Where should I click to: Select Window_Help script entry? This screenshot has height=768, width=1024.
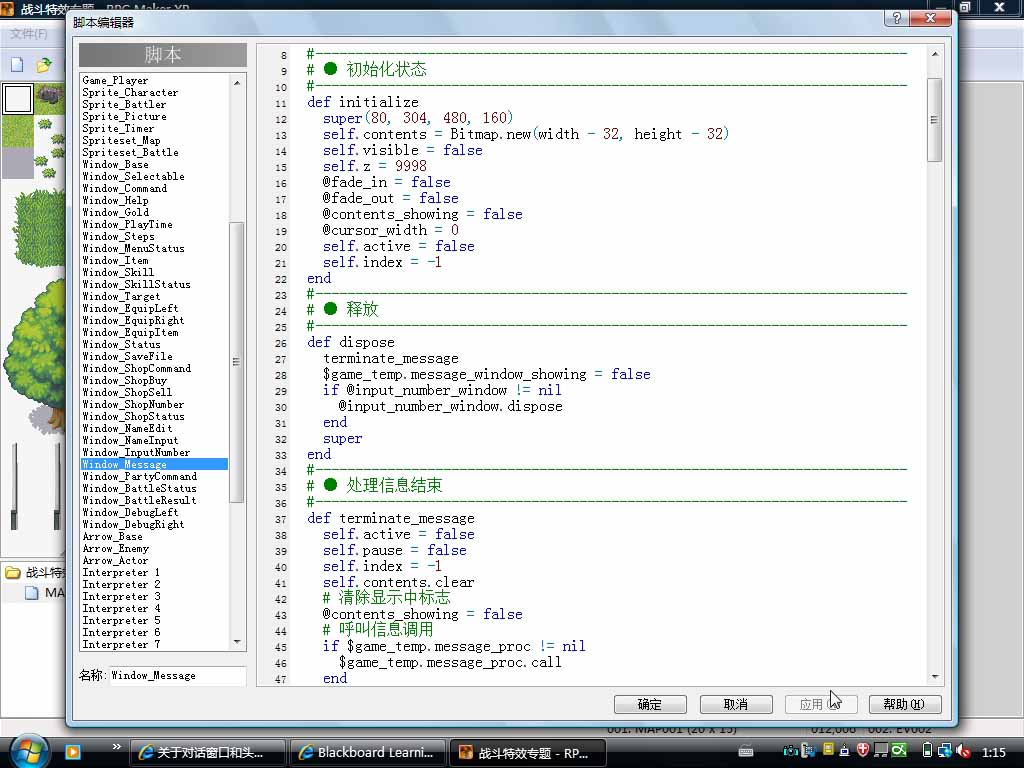(115, 200)
